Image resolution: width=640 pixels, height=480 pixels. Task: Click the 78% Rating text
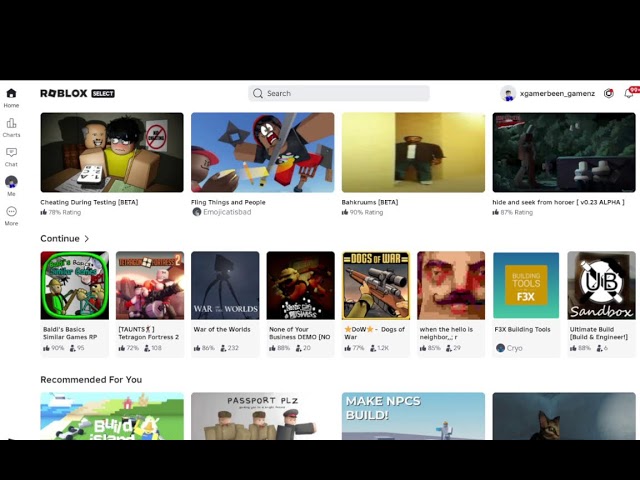65,212
